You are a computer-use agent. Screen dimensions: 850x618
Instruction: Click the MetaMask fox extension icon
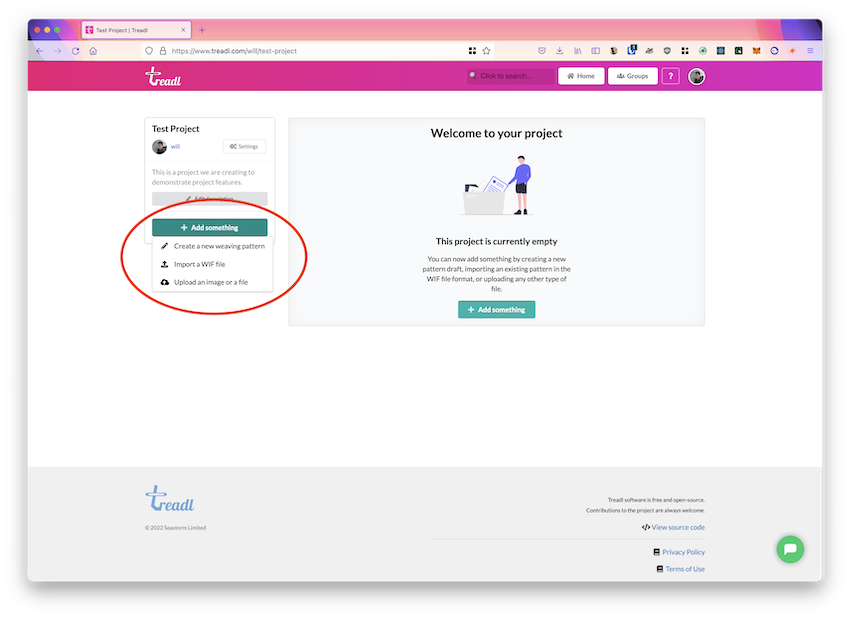tap(756, 51)
